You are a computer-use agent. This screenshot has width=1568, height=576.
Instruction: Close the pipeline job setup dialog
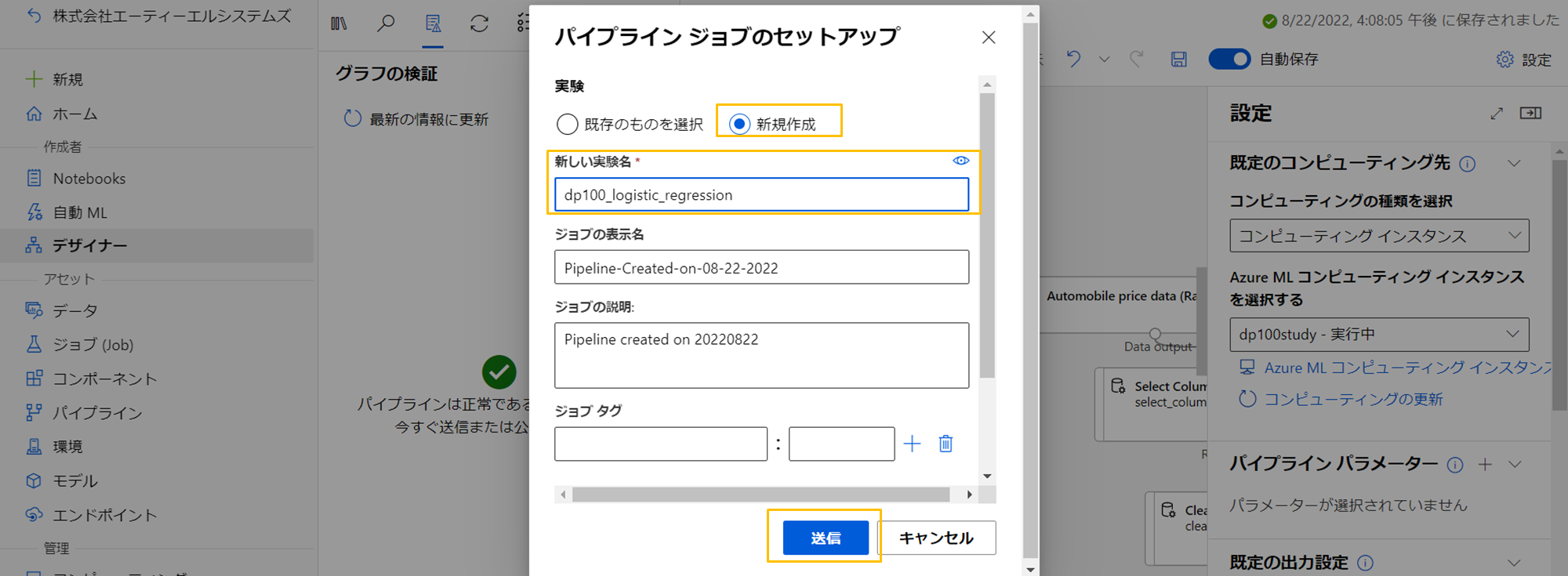[x=989, y=38]
